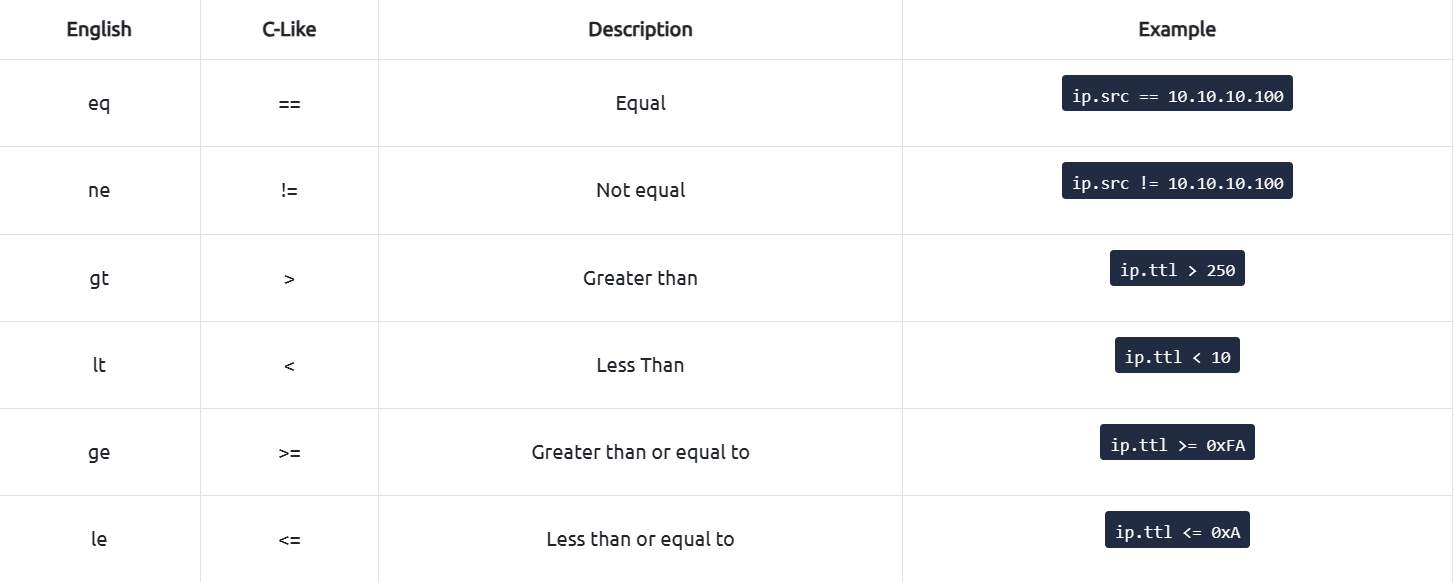Click the 'Greater than or equal to' description

[640, 452]
